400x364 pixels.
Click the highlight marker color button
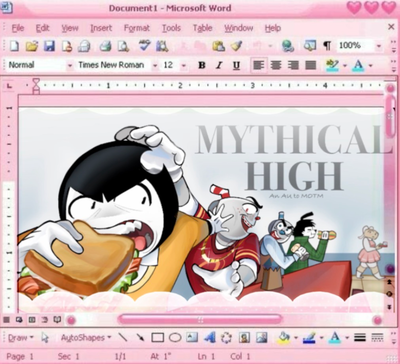point(332,65)
